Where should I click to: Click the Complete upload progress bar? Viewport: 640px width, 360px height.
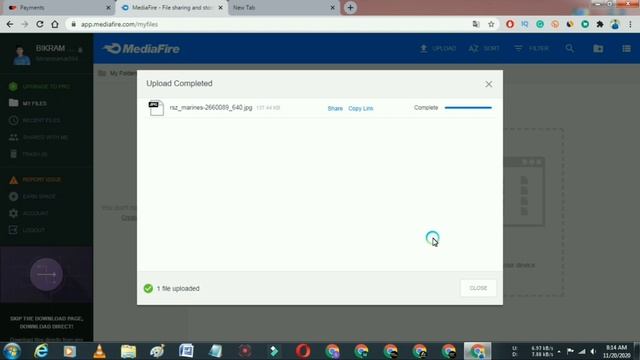pyautogui.click(x=468, y=108)
